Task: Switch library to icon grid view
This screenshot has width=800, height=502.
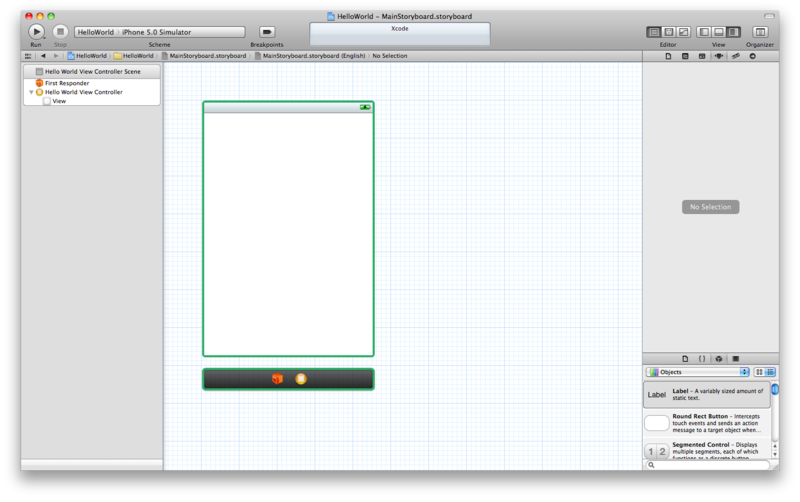Action: 759,372
